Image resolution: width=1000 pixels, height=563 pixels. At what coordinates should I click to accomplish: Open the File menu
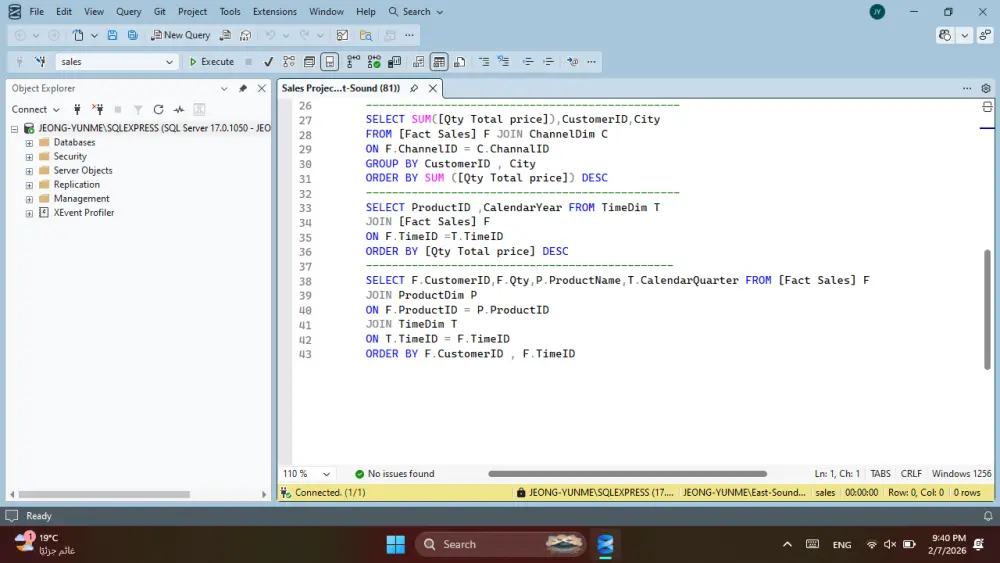click(x=37, y=11)
